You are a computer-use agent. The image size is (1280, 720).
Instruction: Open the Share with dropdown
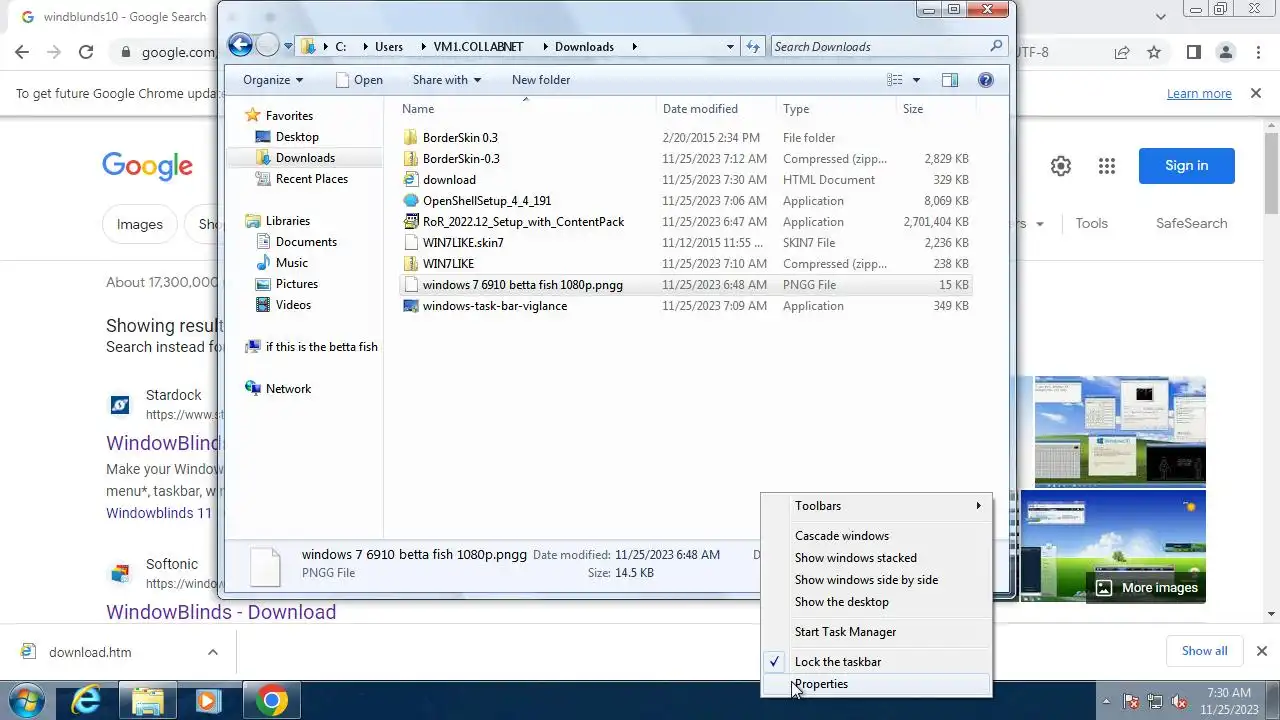pos(447,80)
